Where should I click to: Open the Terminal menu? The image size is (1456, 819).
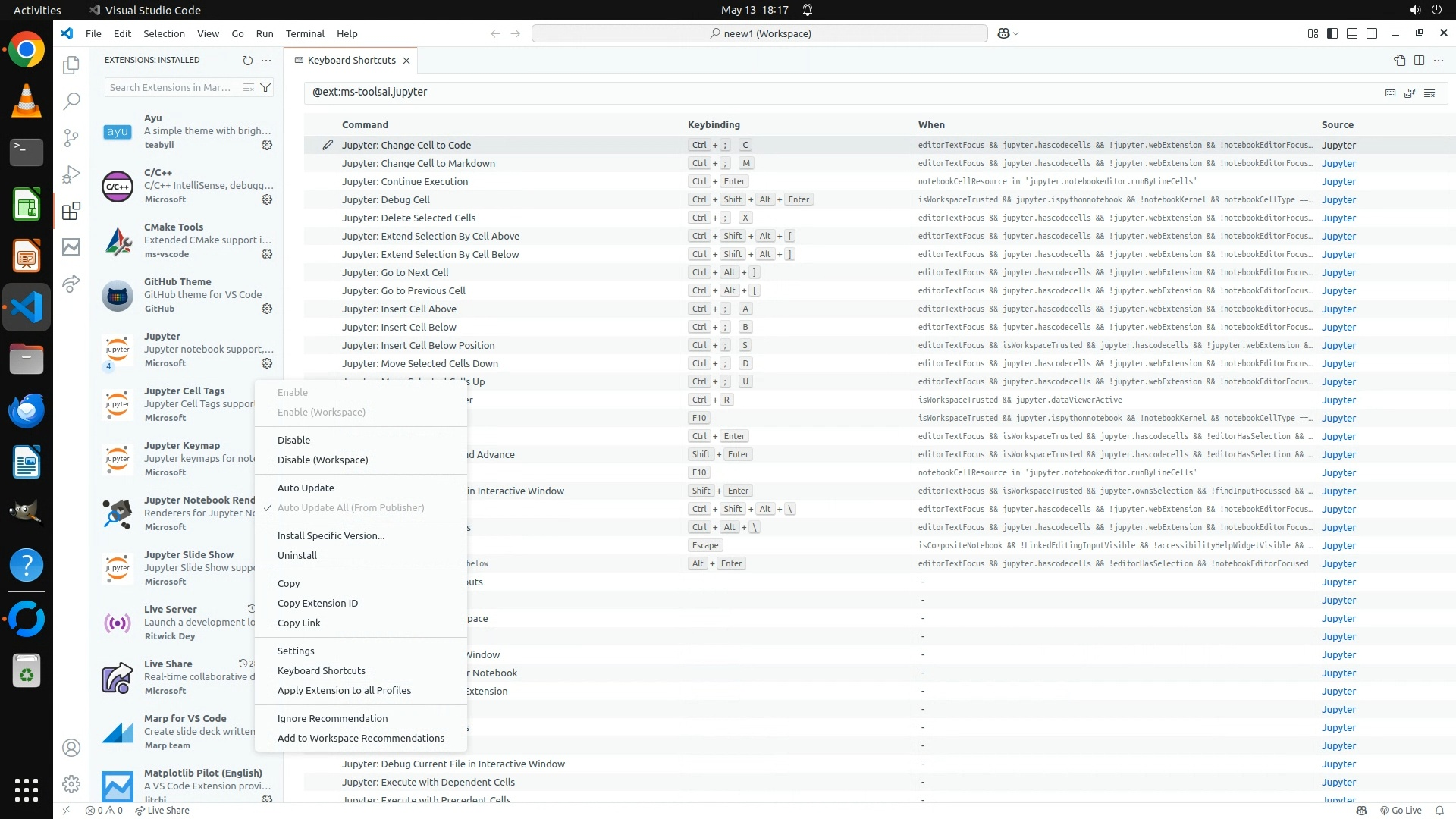[x=305, y=34]
